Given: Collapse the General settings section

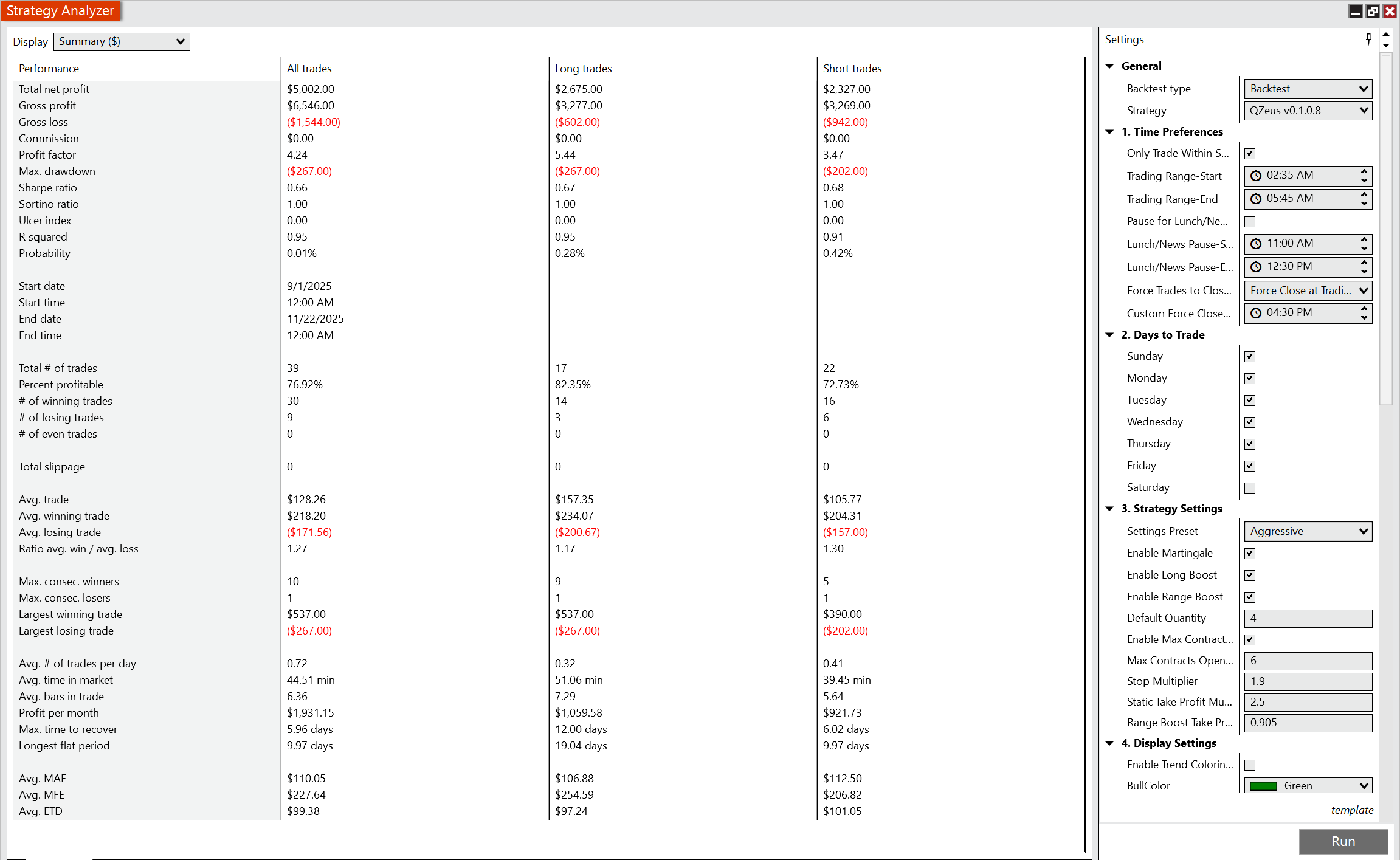Looking at the screenshot, I should [x=1109, y=66].
